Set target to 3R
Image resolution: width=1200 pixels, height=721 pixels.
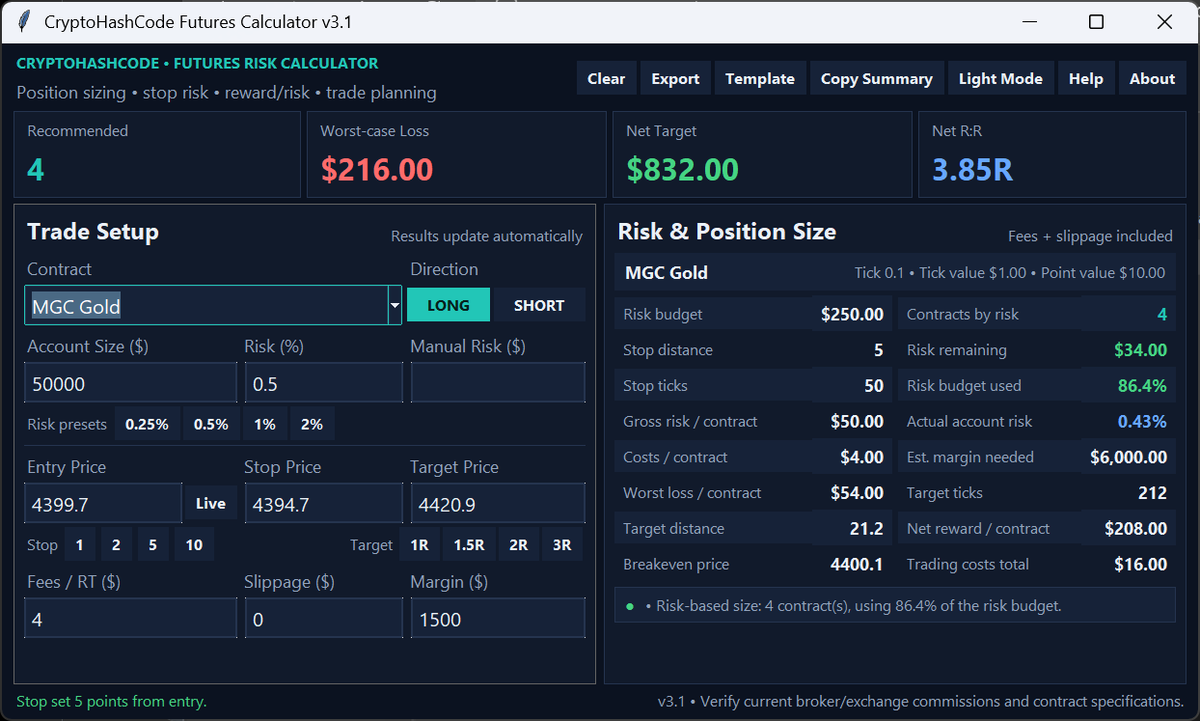(562, 545)
